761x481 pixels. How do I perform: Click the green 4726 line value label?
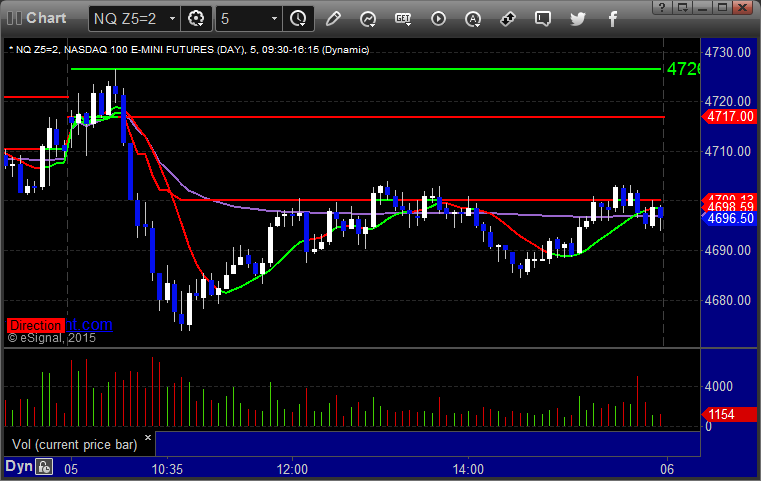click(x=683, y=69)
